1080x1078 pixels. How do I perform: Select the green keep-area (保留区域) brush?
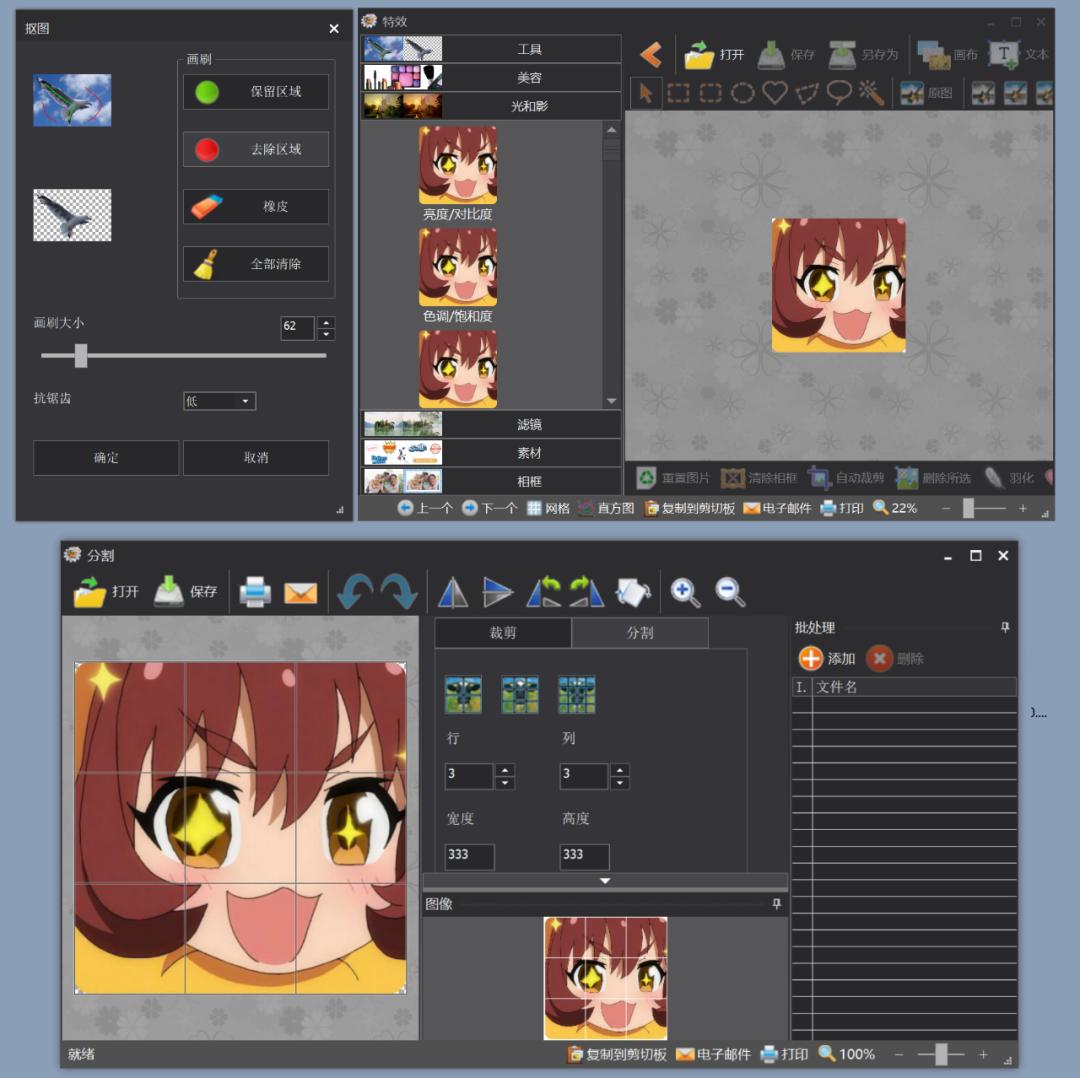click(x=256, y=92)
